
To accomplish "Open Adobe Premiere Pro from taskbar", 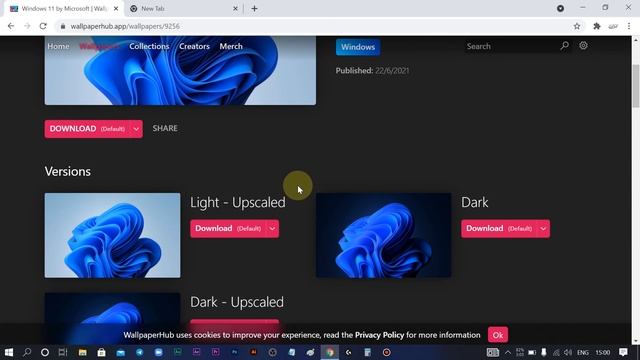I will tap(216, 352).
